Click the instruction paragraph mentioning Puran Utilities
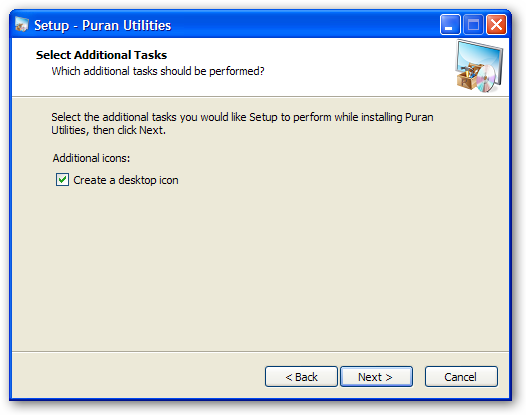Image resolution: width=526 pixels, height=415 pixels. coord(242,123)
